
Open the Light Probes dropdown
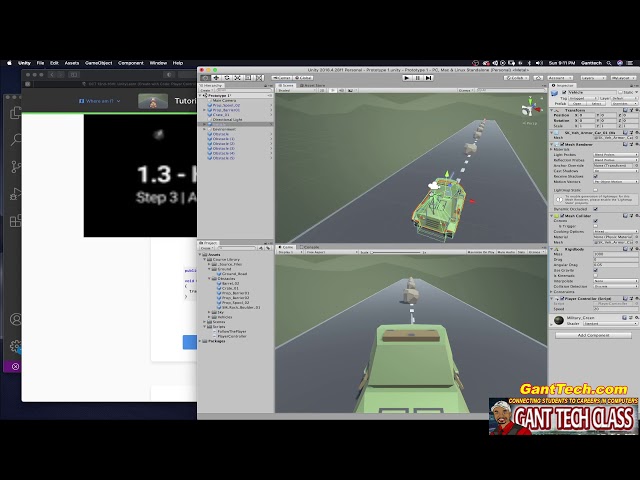(616, 155)
